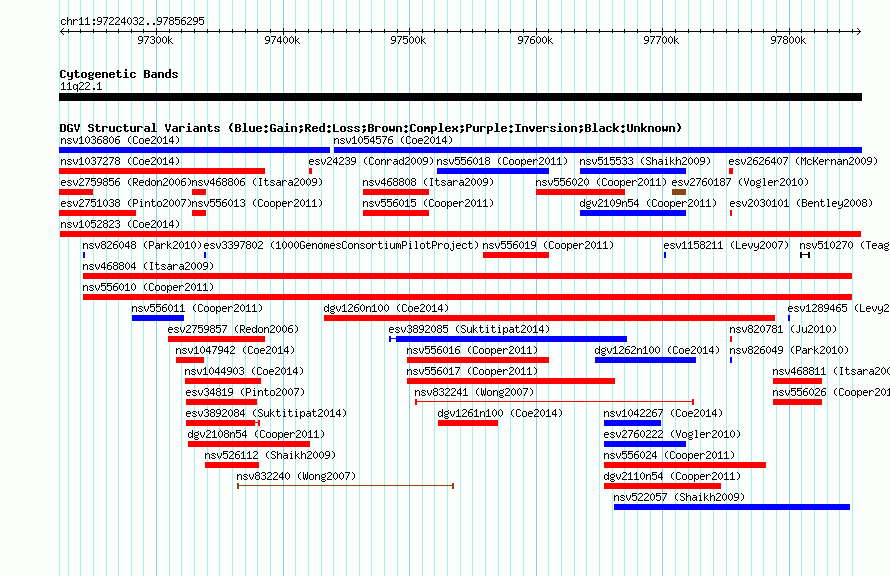Click the nsv1052823 (Coe2014) label

tap(120, 224)
